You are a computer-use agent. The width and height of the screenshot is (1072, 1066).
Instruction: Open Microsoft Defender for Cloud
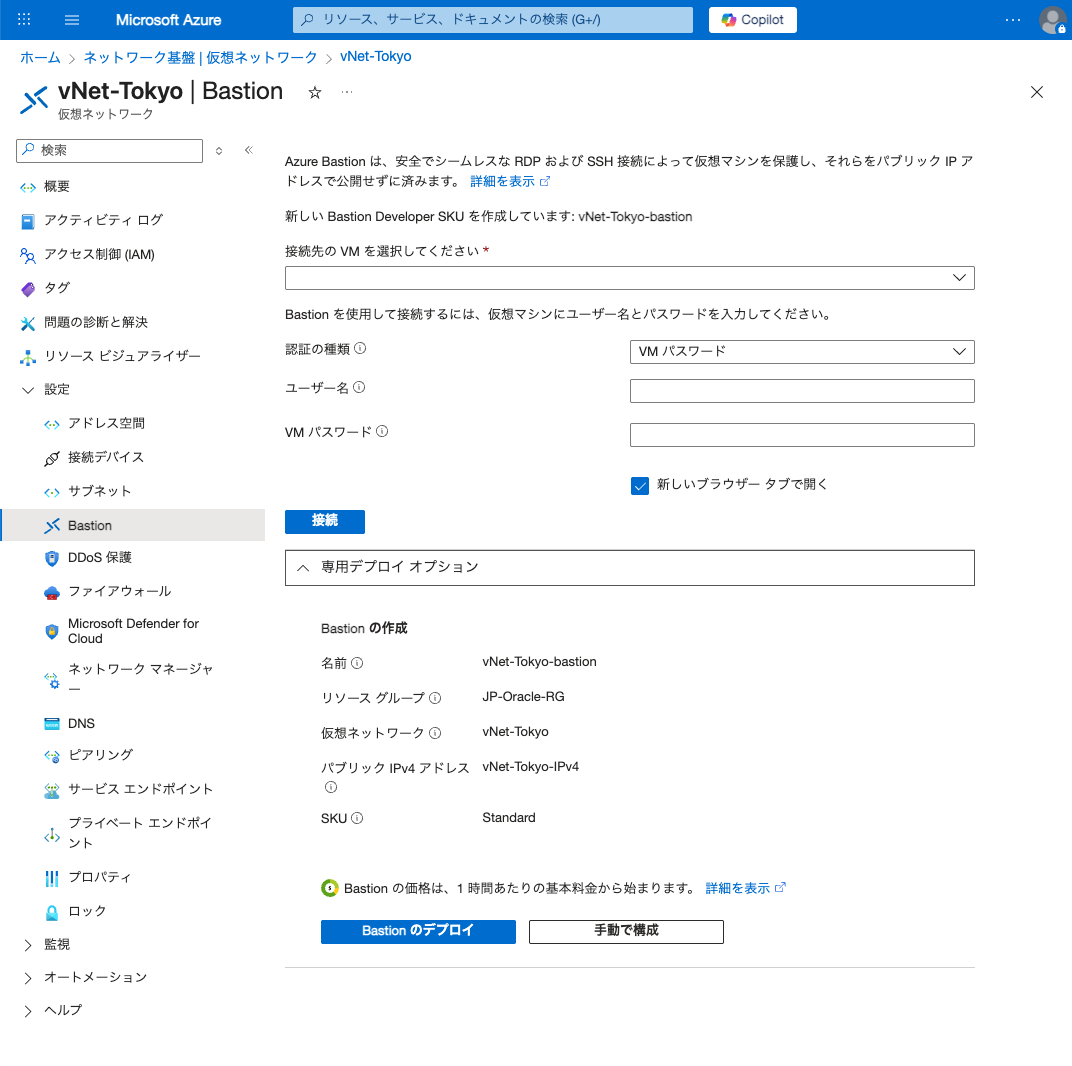click(133, 631)
